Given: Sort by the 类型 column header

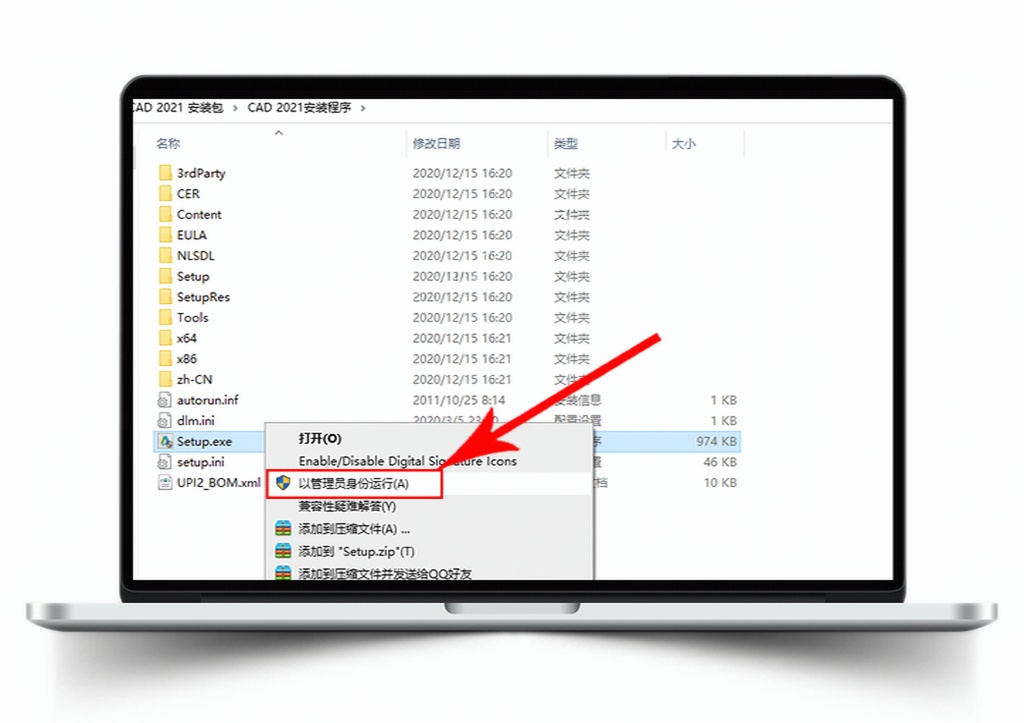Looking at the screenshot, I should point(566,143).
